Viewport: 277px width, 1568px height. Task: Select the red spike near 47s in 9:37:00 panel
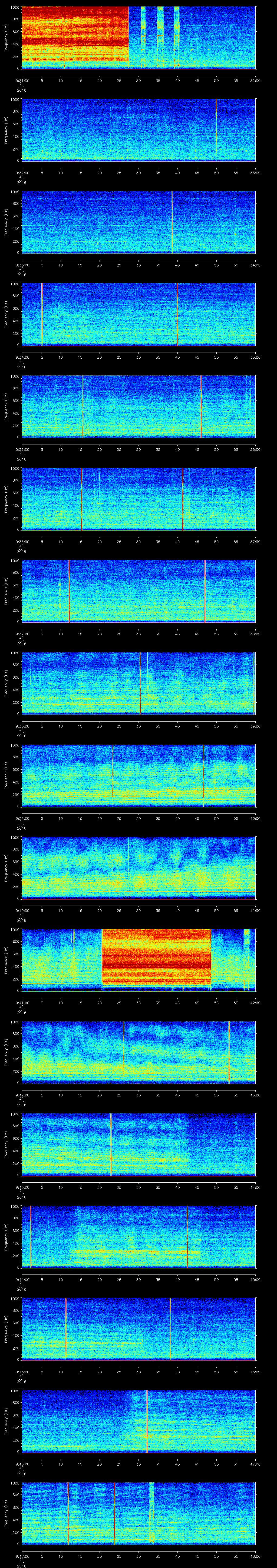click(205, 590)
